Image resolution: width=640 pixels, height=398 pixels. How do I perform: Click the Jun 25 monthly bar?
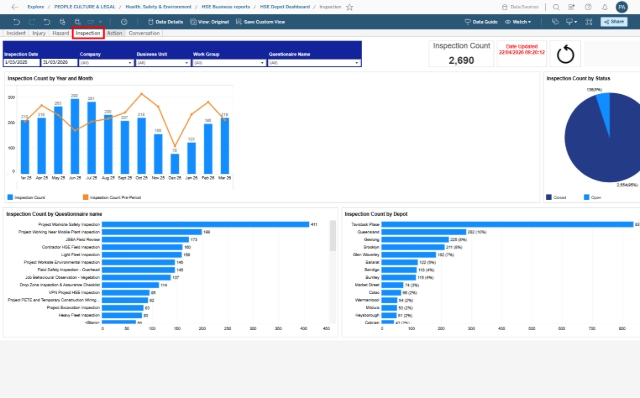click(75, 136)
